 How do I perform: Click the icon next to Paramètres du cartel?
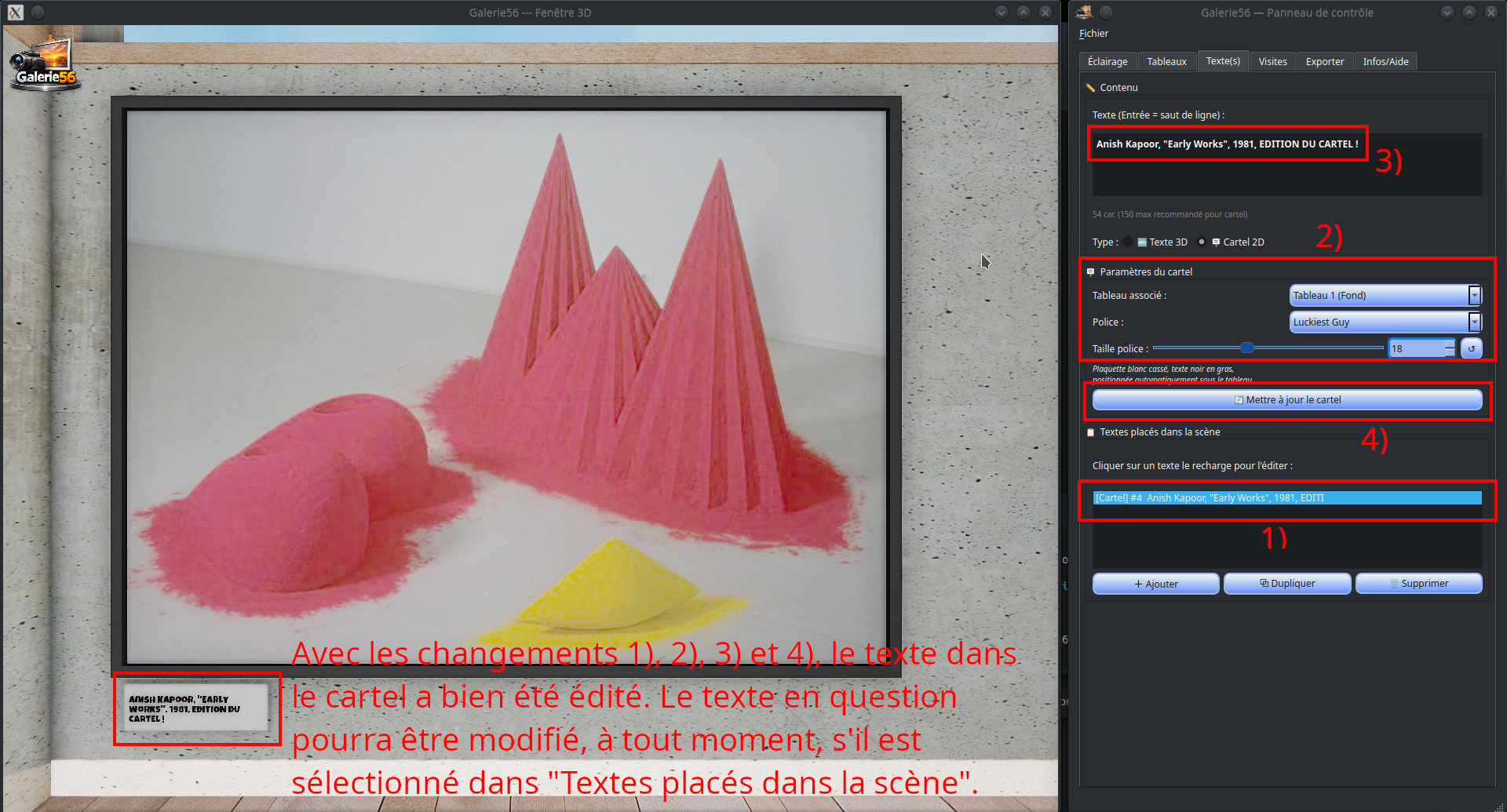coord(1090,272)
